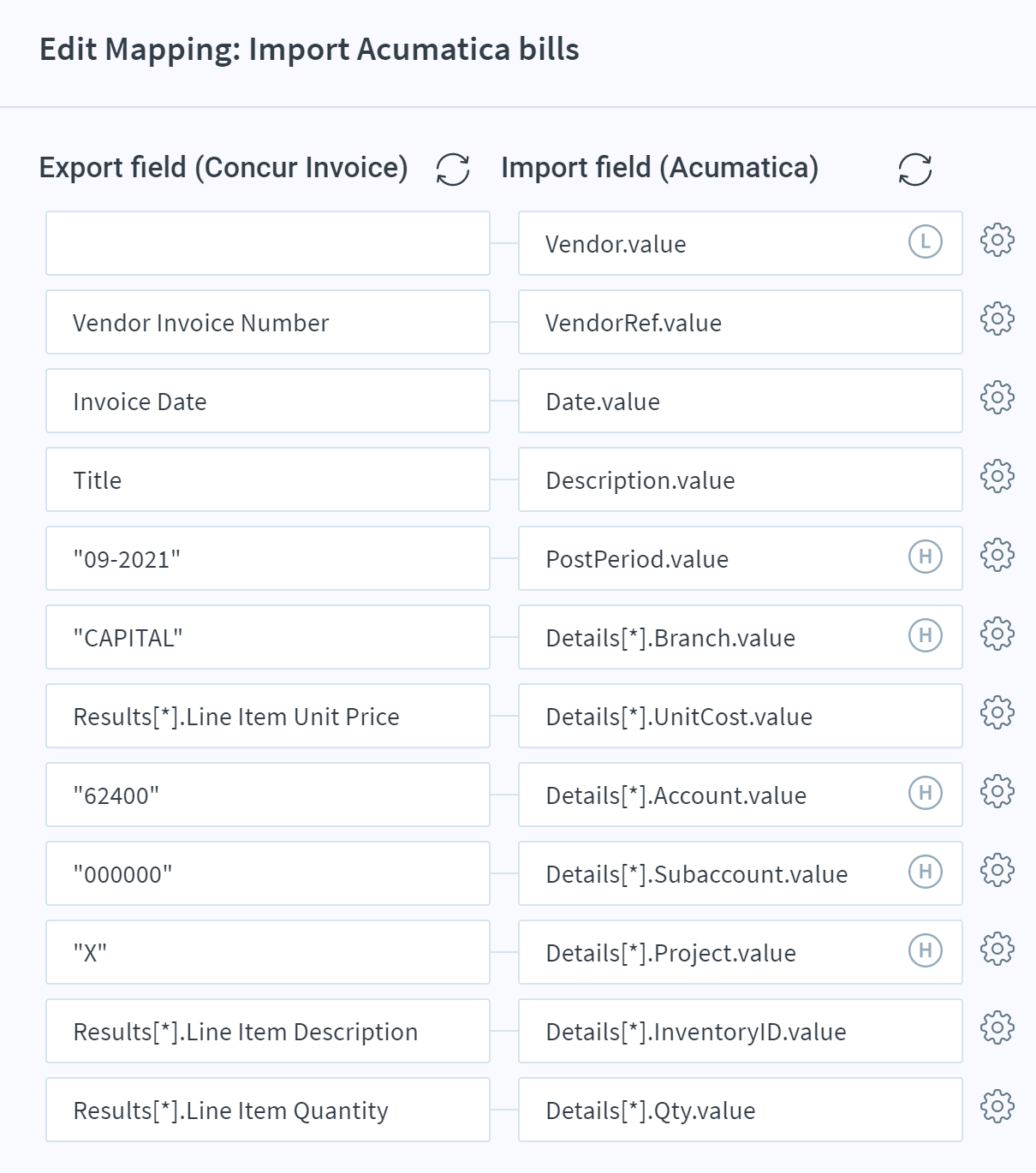Select the Details[*].Qty.value import field
This screenshot has width=1036, height=1173.
coord(741,1110)
